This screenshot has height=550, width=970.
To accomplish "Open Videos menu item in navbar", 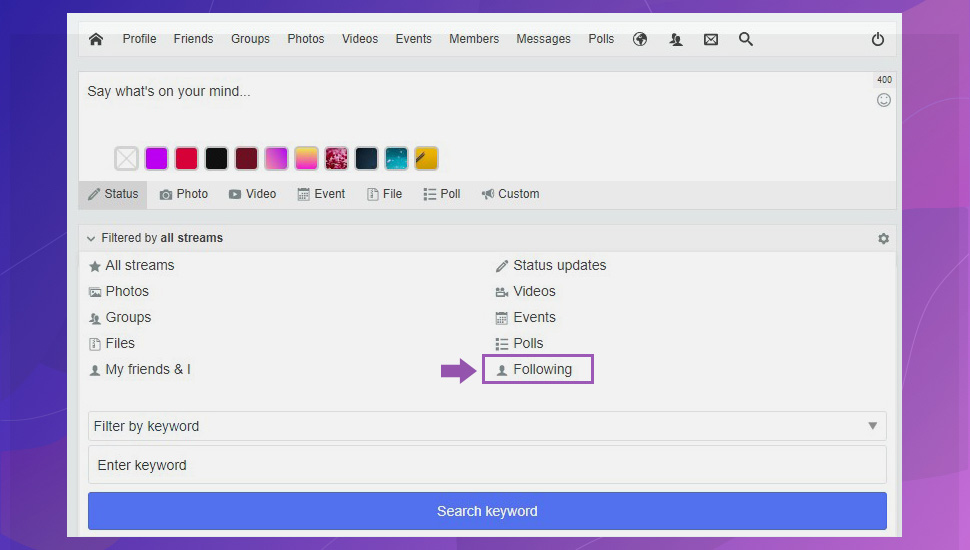I will (x=359, y=39).
